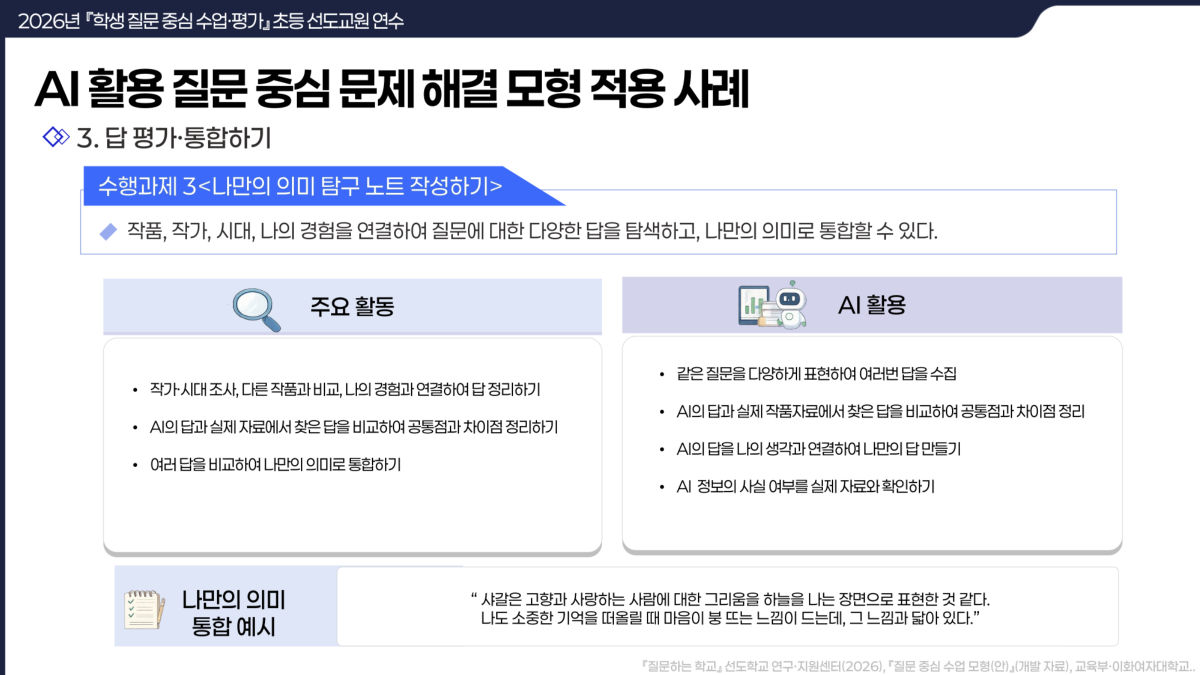Click the diamond icon before 3. 답 평가·통합하기
Image resolution: width=1200 pixels, height=675 pixels.
pos(55,137)
